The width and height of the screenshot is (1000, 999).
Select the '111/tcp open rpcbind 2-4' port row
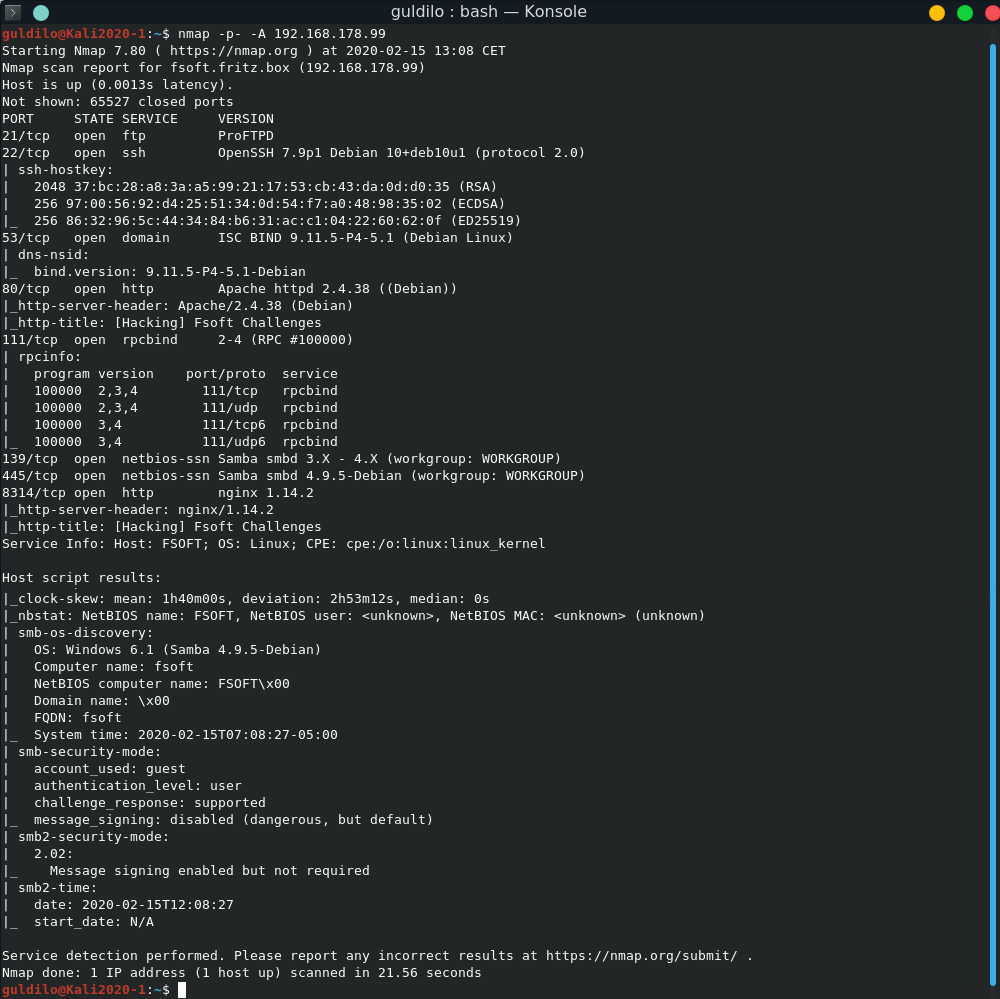click(177, 340)
